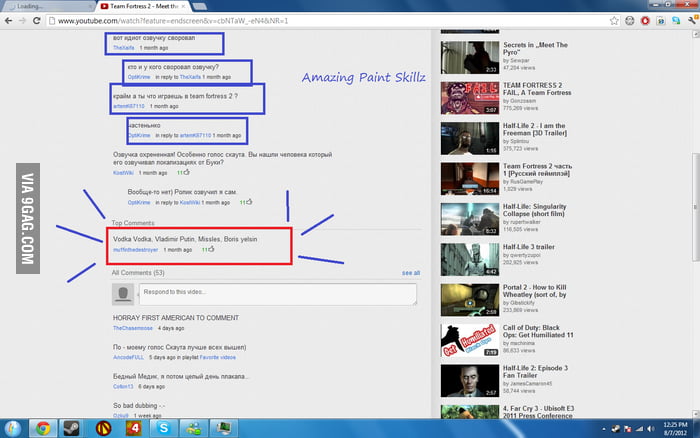Open TEAM FORTRESS 2 FAIL video thumbnail
Viewport: 700px width, 438px height.
[x=470, y=98]
